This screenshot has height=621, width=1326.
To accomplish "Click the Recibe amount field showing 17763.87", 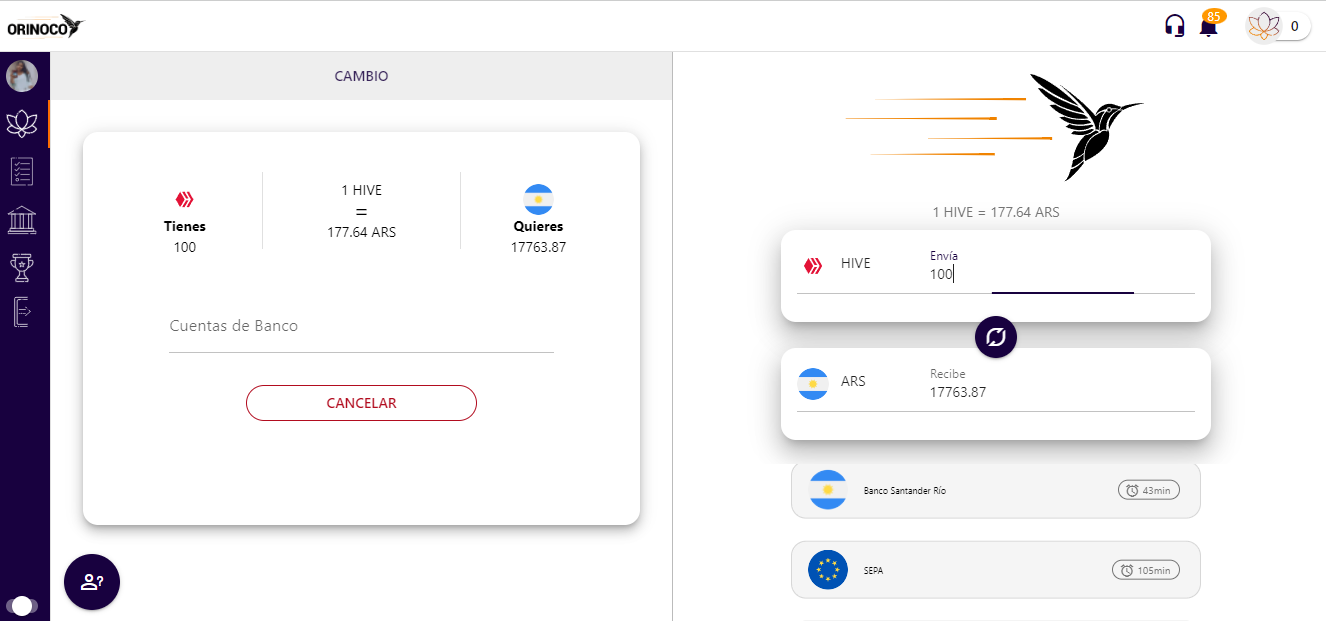I will coord(1062,392).
